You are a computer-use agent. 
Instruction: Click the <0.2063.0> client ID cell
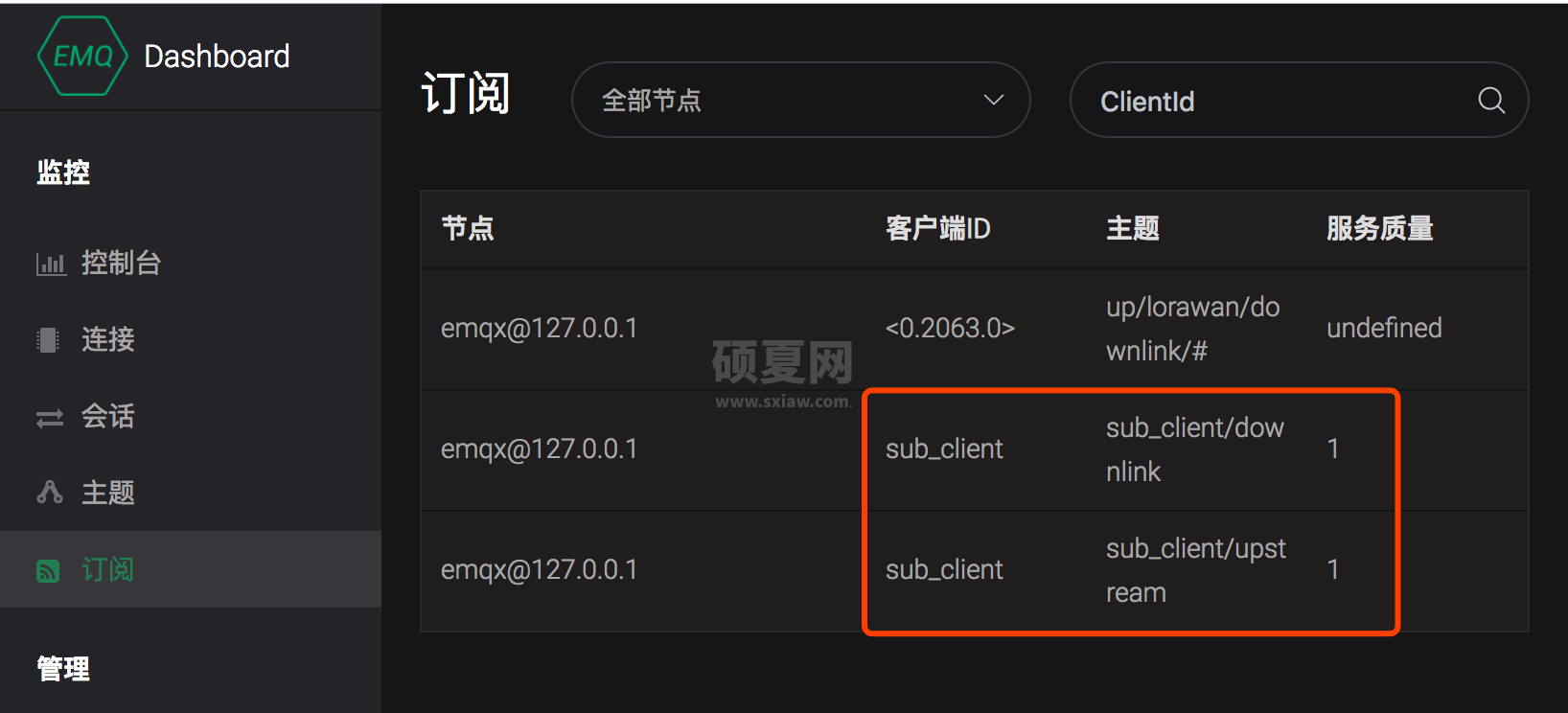(950, 329)
